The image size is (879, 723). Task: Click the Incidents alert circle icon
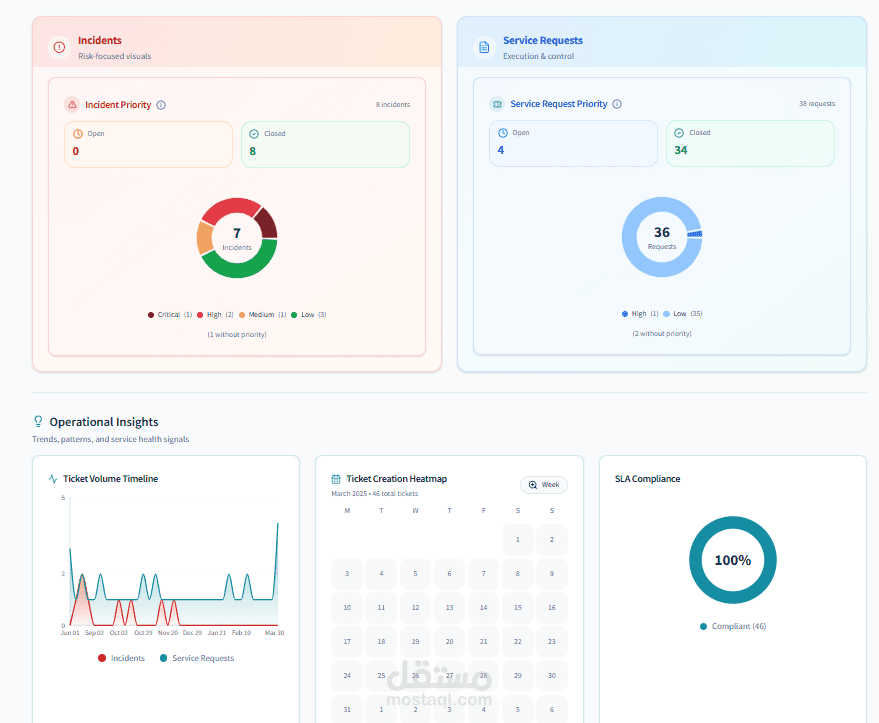[59, 48]
